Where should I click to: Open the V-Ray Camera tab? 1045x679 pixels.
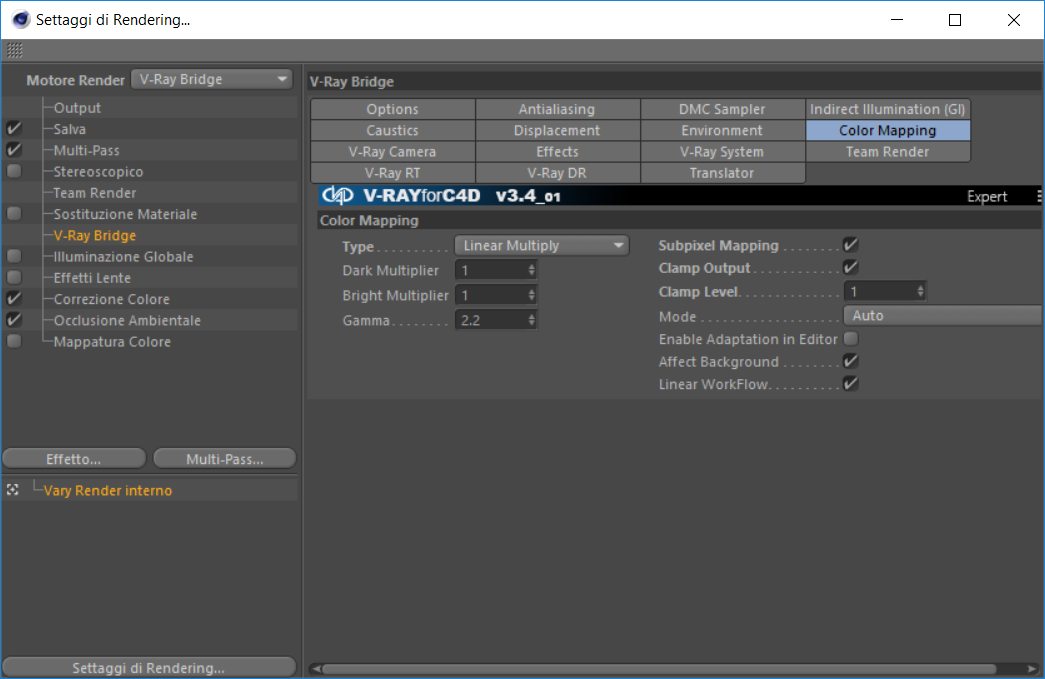[x=393, y=151]
